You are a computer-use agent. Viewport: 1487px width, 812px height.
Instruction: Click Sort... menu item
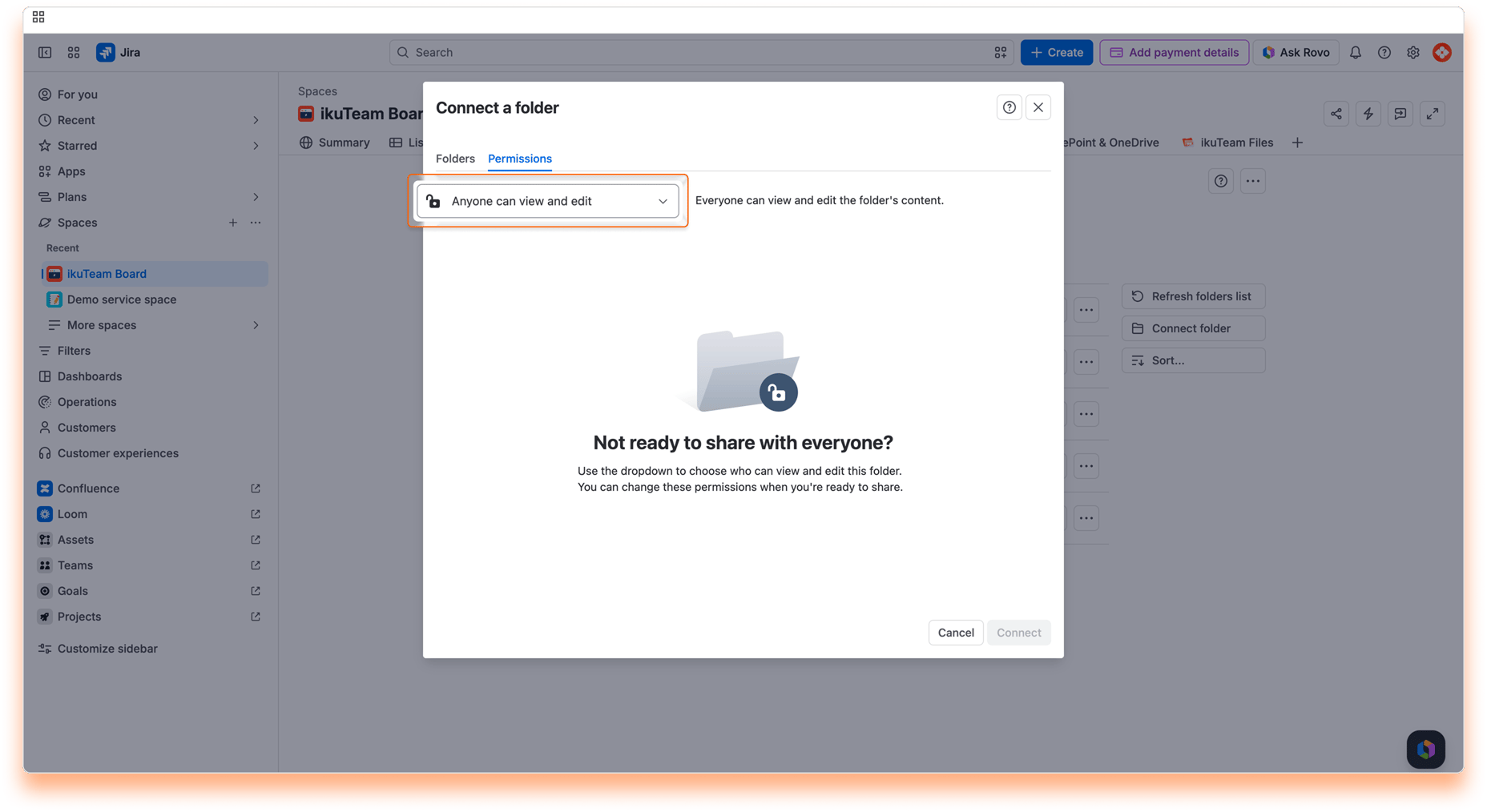pos(1193,360)
